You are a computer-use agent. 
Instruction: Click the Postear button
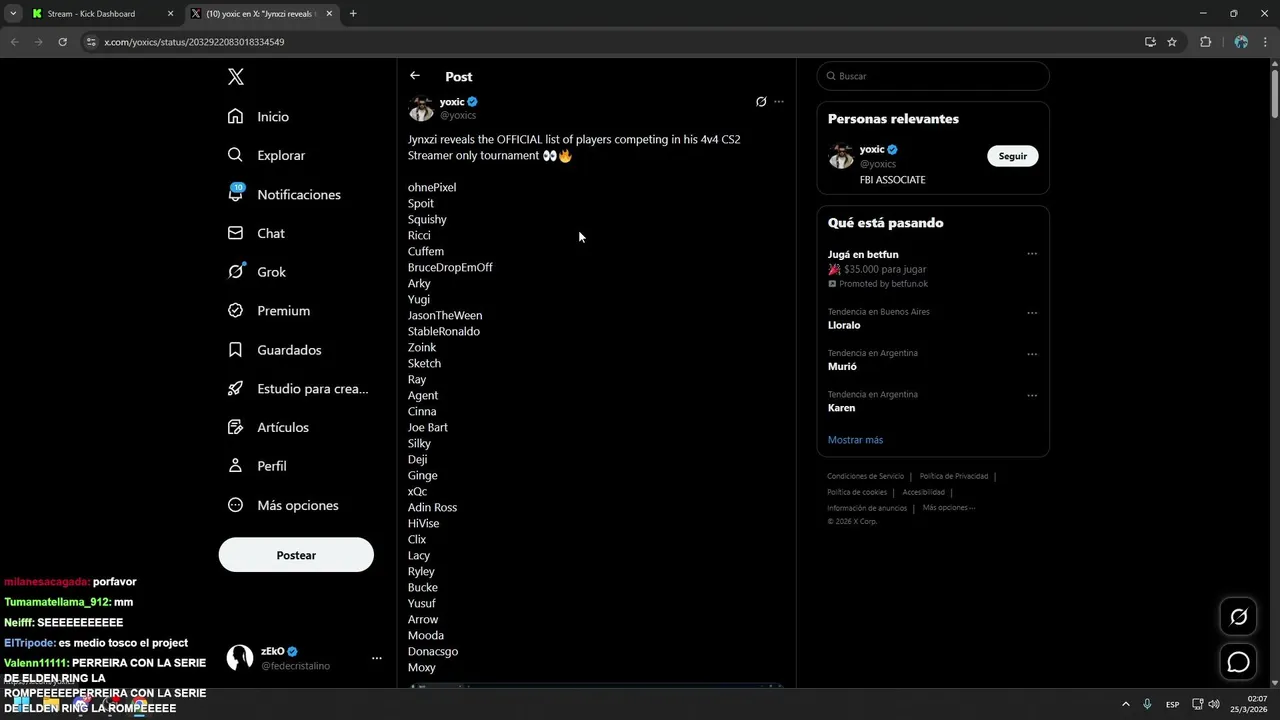[296, 555]
